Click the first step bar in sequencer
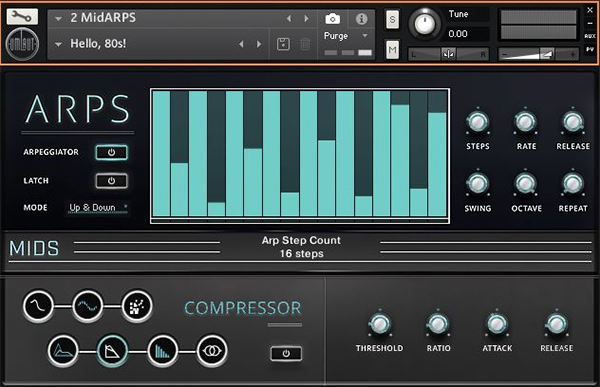600x387 pixels. pos(161,153)
